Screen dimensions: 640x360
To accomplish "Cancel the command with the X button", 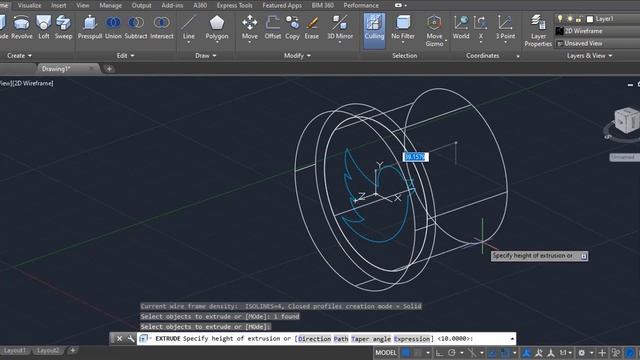I will point(119,338).
